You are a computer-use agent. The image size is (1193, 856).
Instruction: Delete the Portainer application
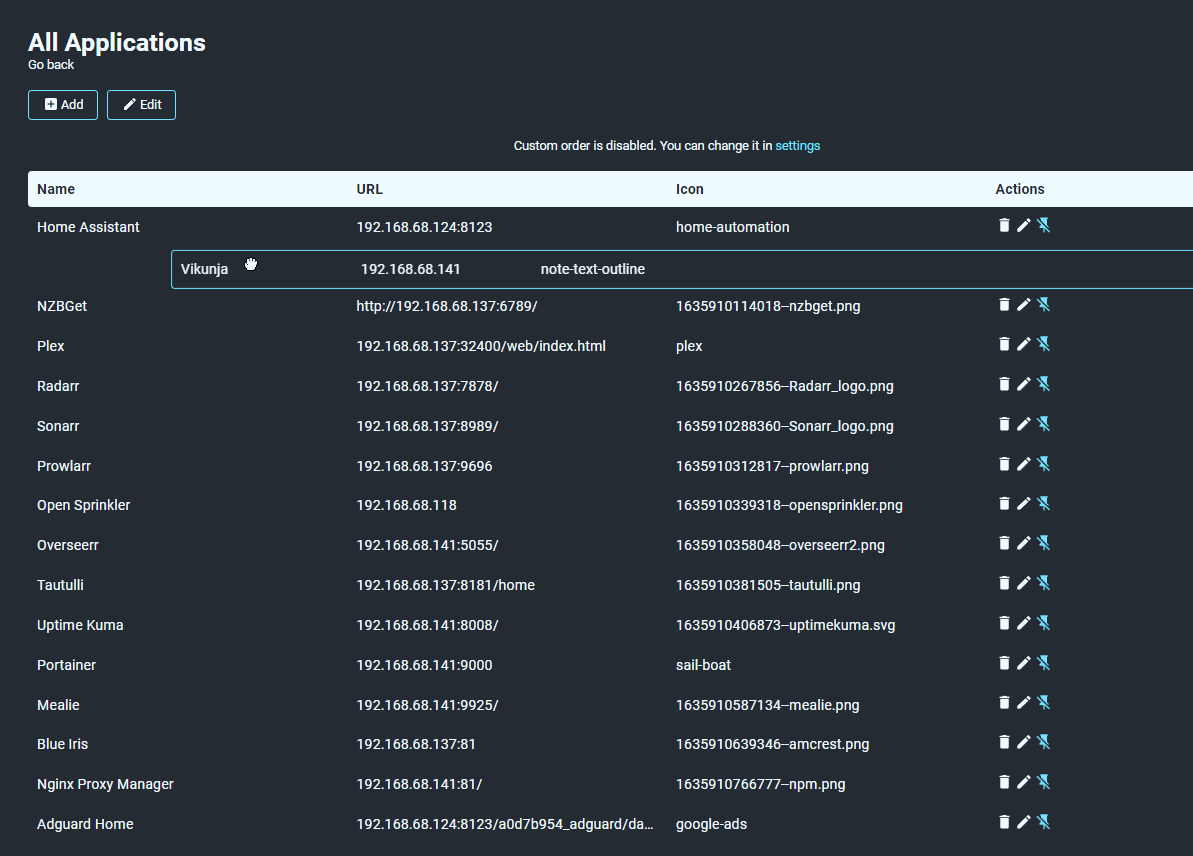pos(1004,663)
